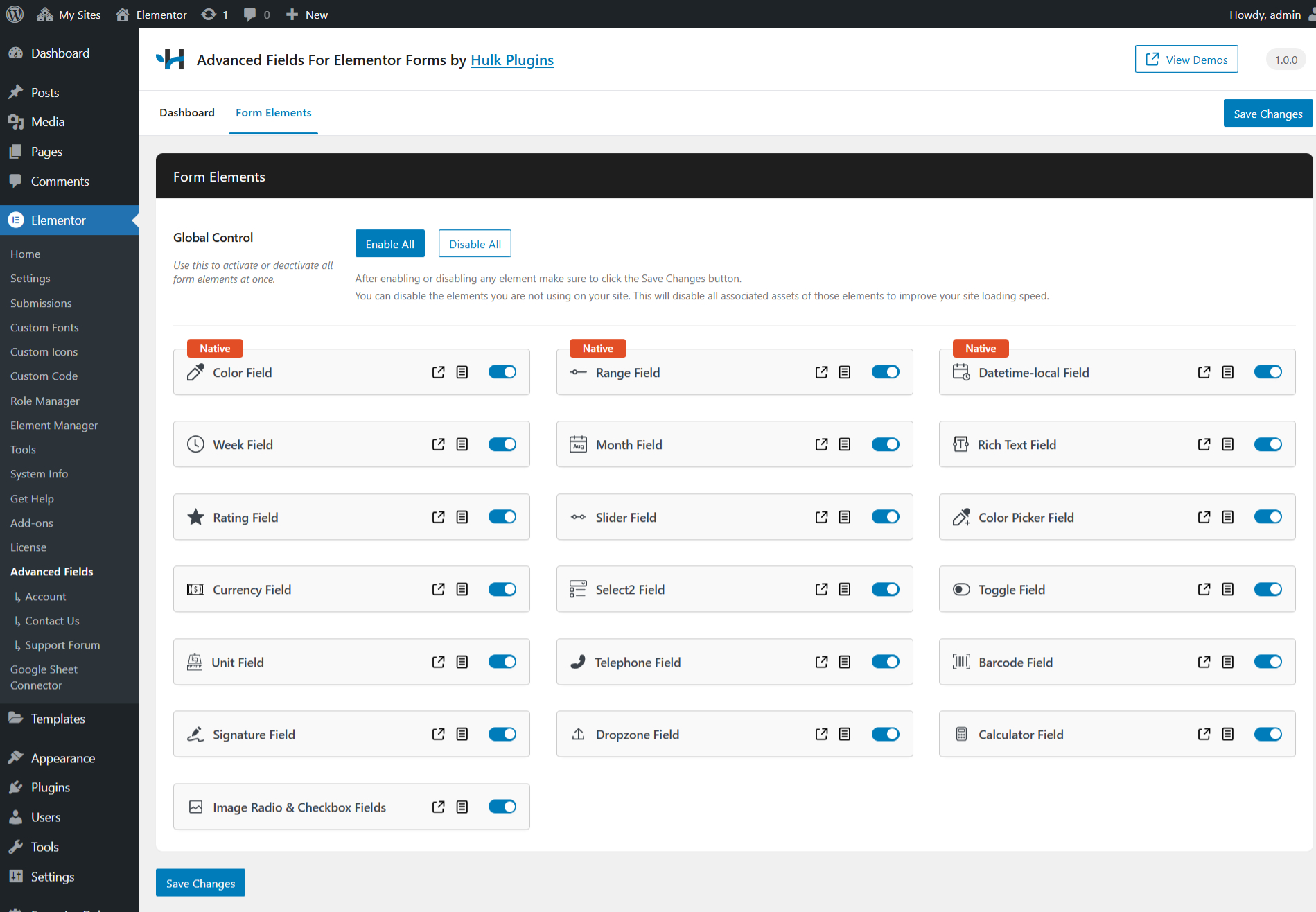
Task: Open the Color Picker Field documentation icon
Action: point(1228,517)
